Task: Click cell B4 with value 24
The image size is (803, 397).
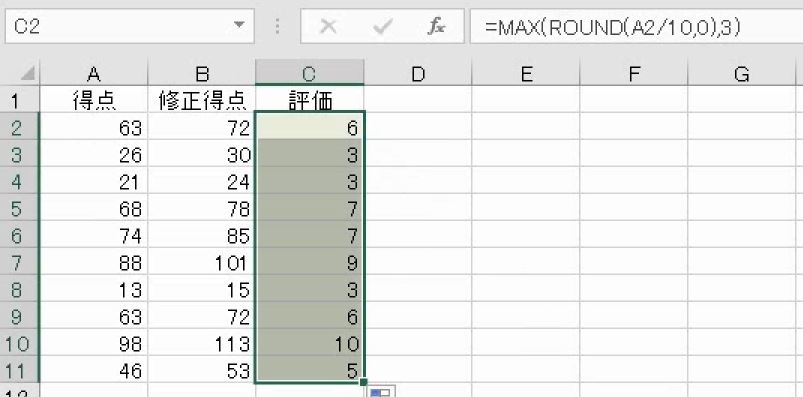Action: click(x=202, y=181)
